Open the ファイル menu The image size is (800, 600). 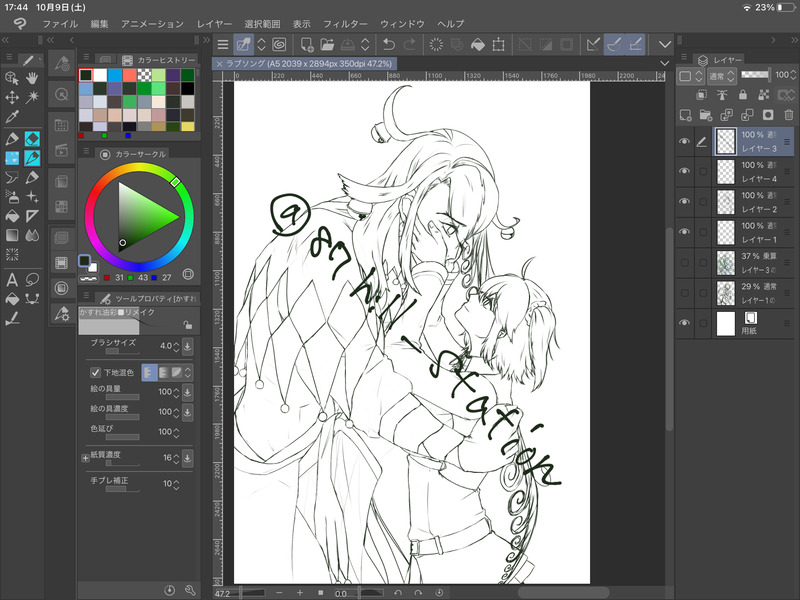pos(60,23)
